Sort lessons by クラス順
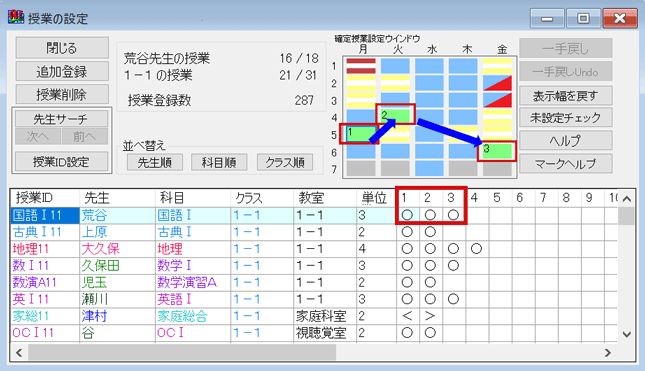645x371 pixels. (285, 162)
